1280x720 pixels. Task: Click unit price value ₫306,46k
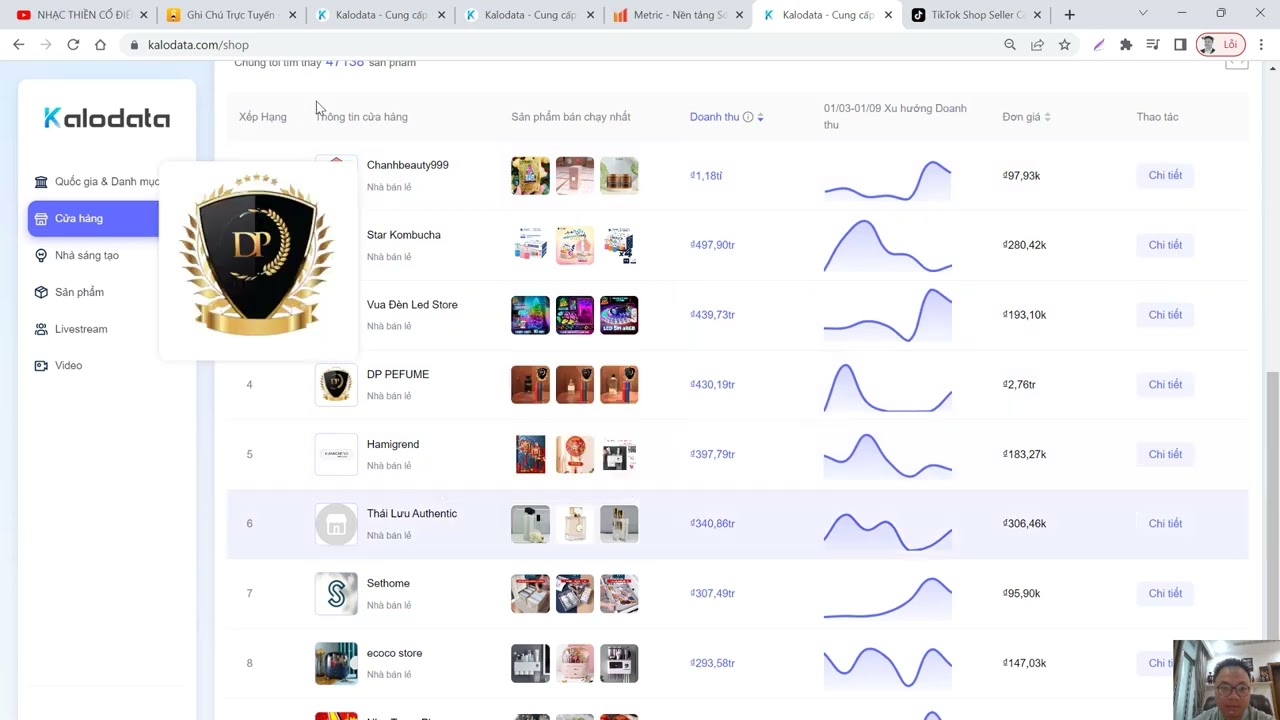1024,523
